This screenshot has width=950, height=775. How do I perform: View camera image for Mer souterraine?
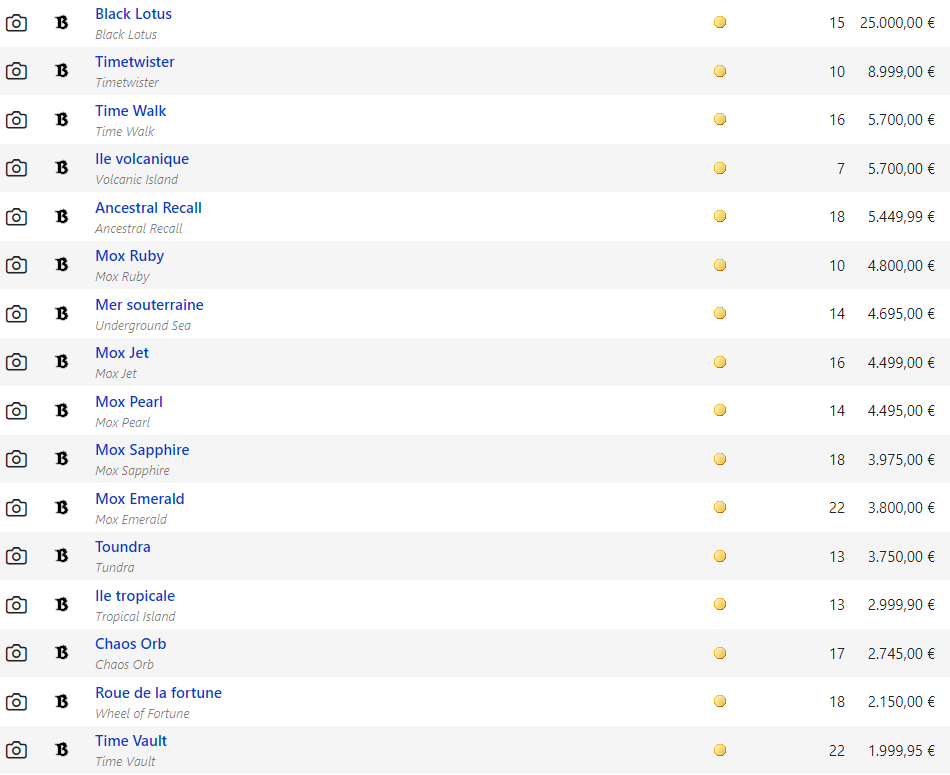tap(16, 314)
